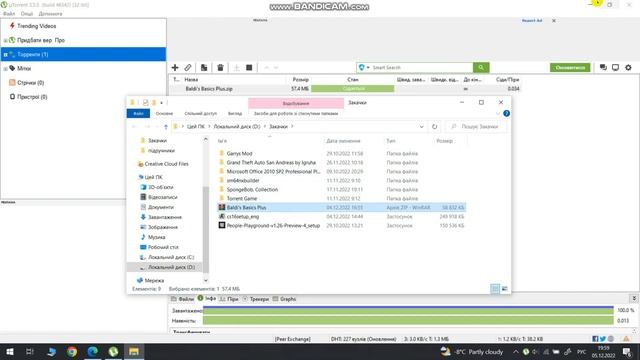Switch to the Файли tab in detail pane

point(182,299)
